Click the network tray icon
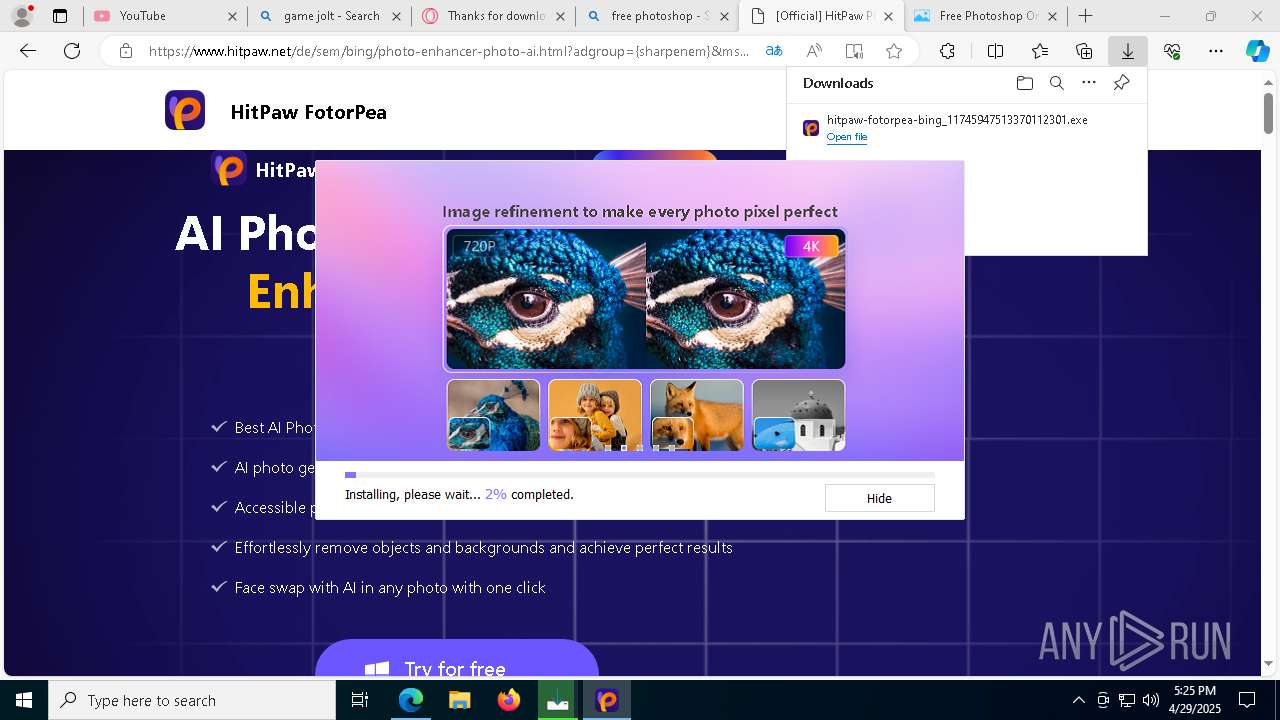The image size is (1280, 720). pyautogui.click(x=1127, y=700)
